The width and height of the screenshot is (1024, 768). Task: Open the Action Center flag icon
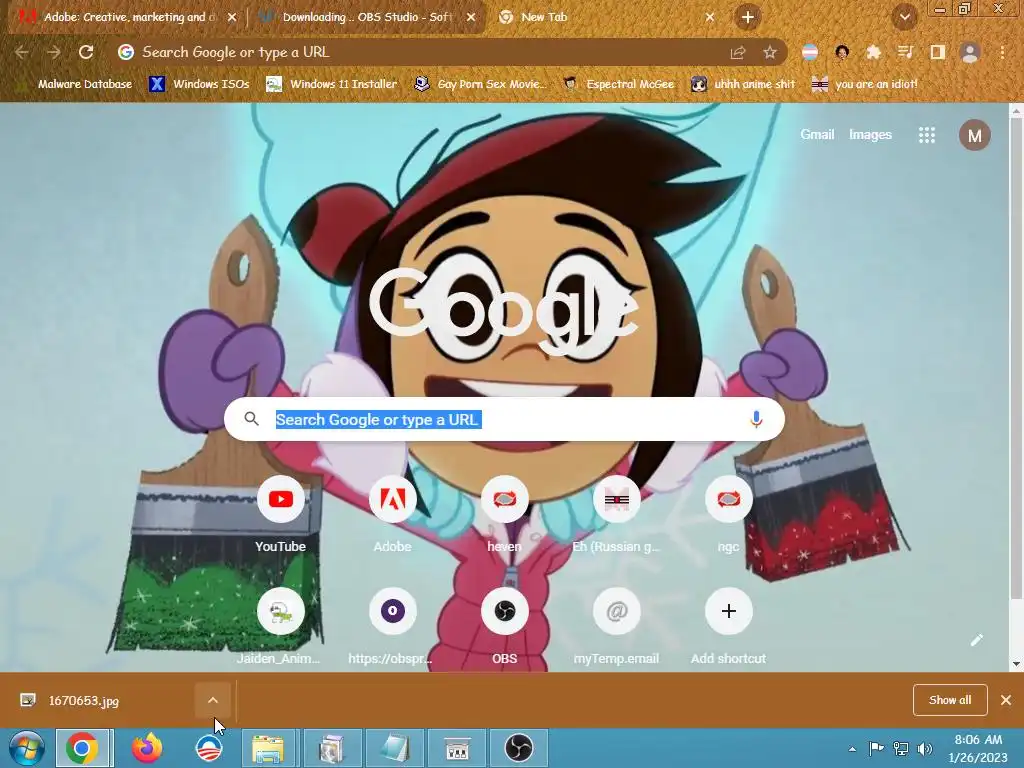coord(876,749)
